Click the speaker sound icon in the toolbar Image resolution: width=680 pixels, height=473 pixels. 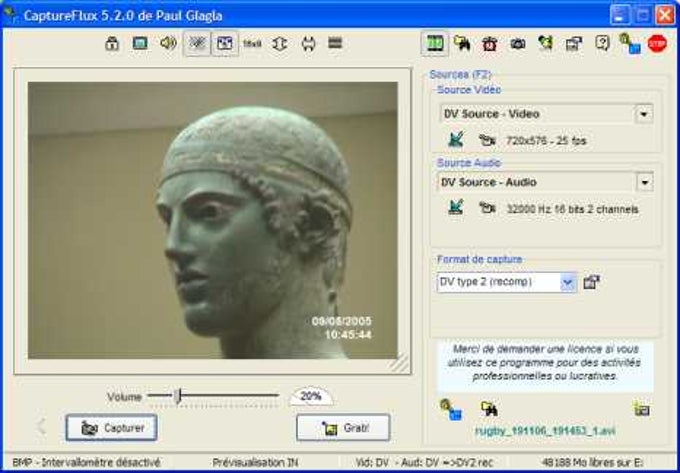[x=168, y=43]
